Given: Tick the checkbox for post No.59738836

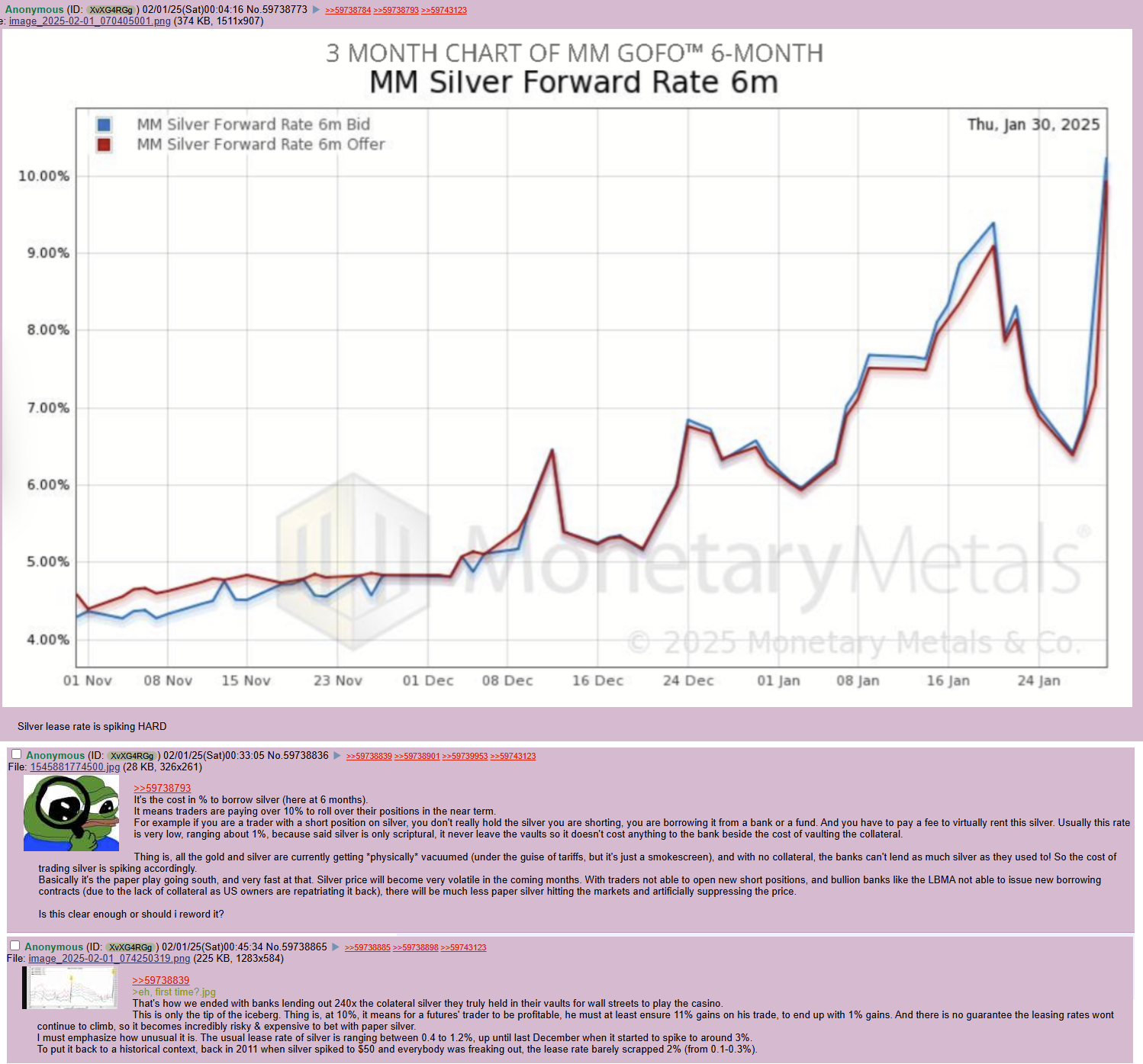Looking at the screenshot, I should click(16, 754).
